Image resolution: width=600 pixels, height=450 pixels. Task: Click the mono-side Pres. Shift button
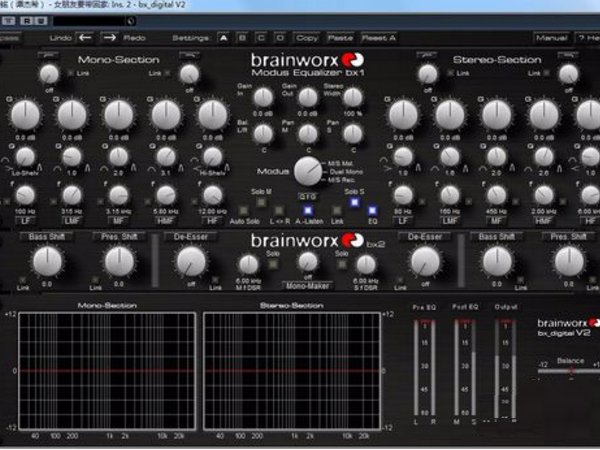coord(119,237)
